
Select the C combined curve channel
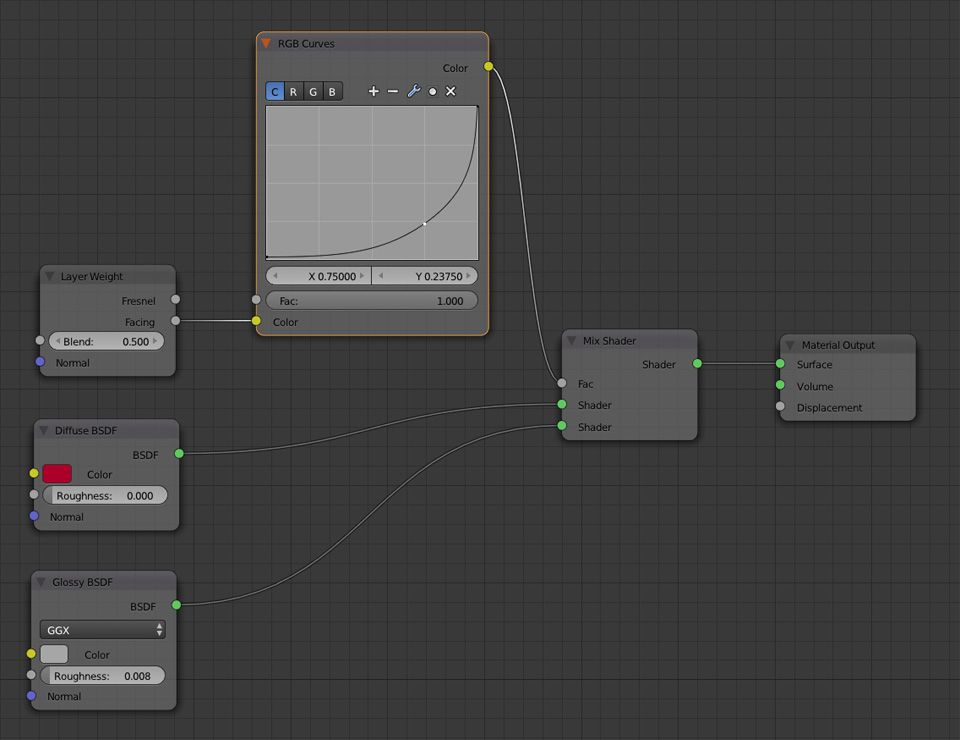click(x=275, y=92)
